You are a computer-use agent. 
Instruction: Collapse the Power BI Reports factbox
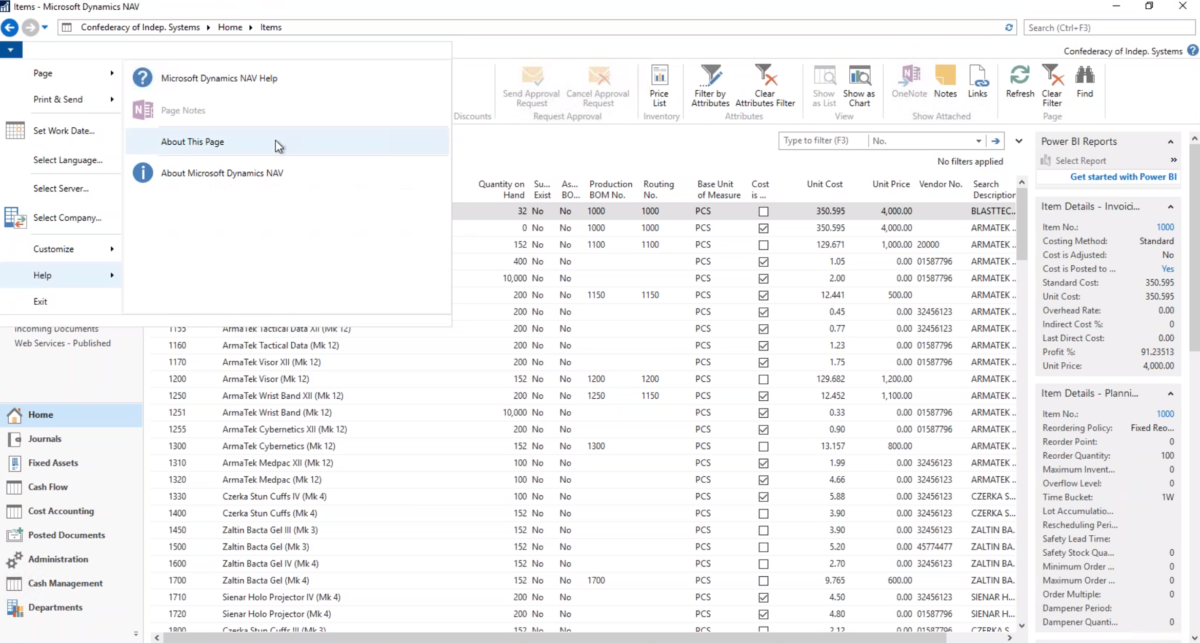click(x=1171, y=142)
